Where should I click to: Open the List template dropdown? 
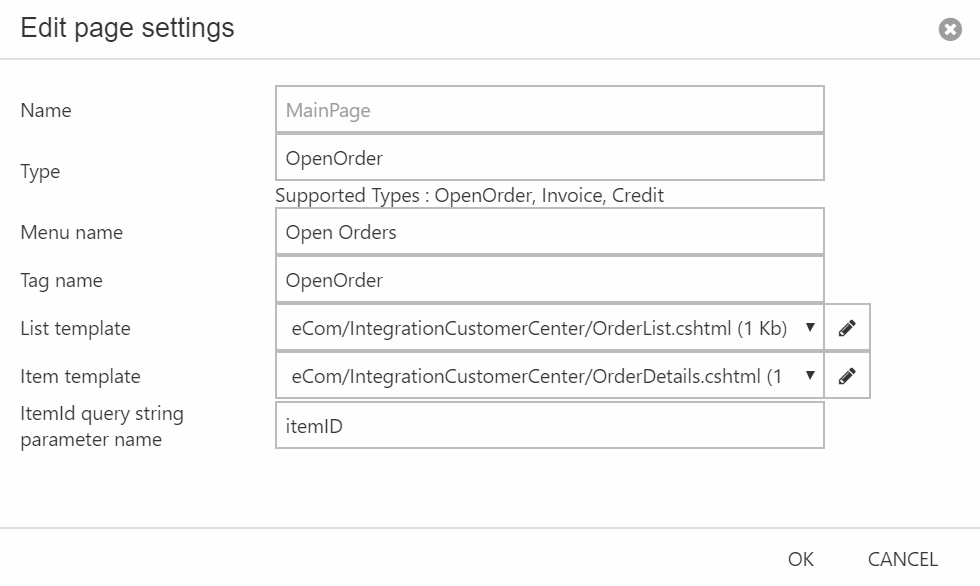pyautogui.click(x=549, y=328)
